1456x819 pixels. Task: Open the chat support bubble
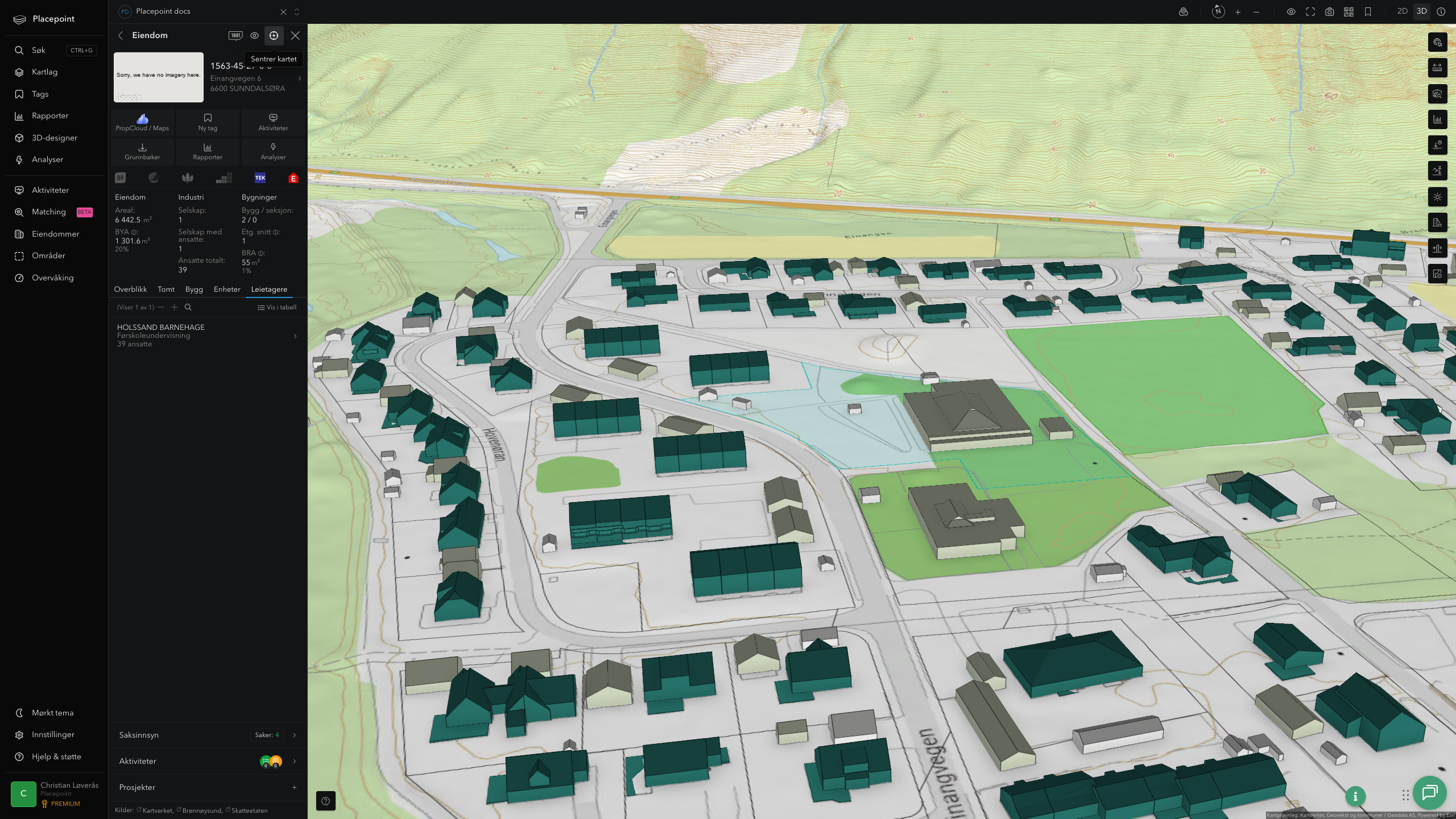pyautogui.click(x=1429, y=792)
